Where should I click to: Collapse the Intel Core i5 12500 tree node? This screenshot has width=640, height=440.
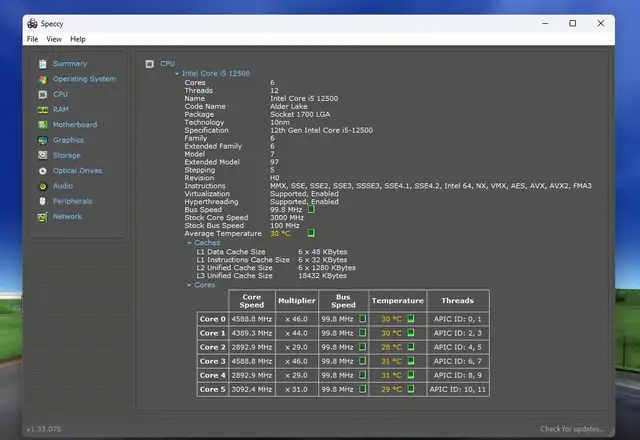point(177,73)
